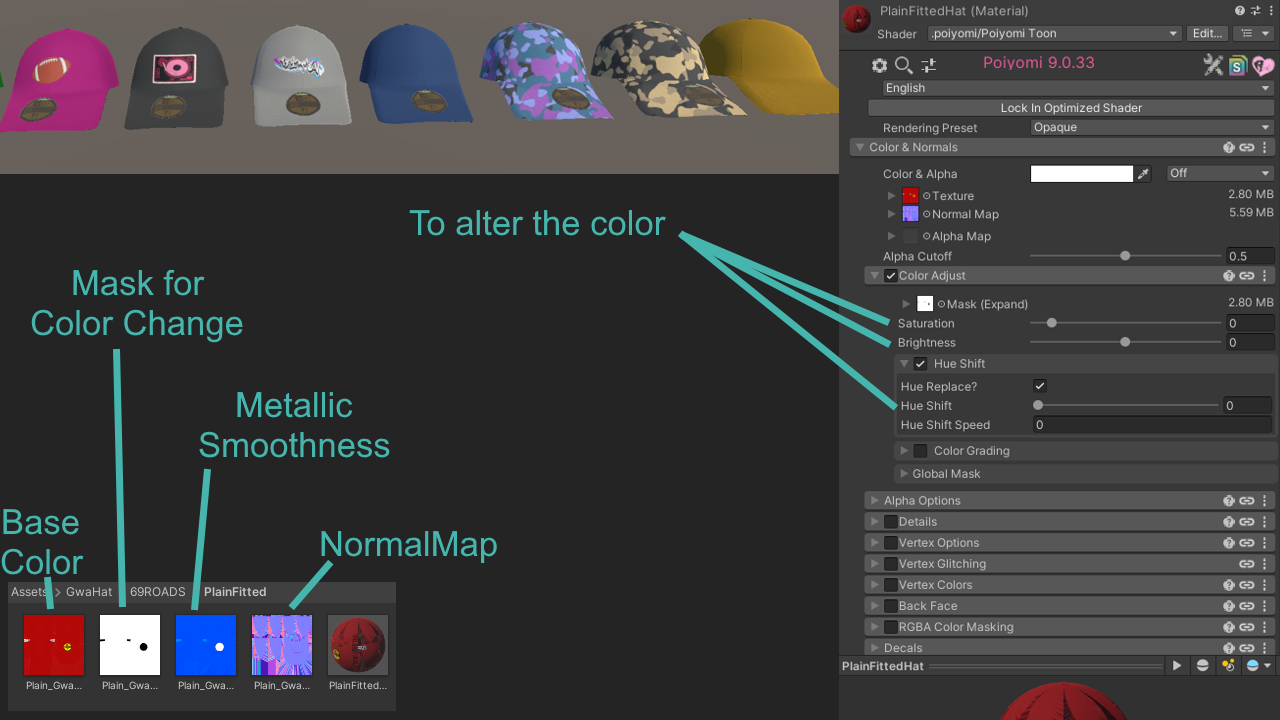Screen dimensions: 1280x720
Task: Click the white Color & Alpha swatch
Action: (1082, 174)
